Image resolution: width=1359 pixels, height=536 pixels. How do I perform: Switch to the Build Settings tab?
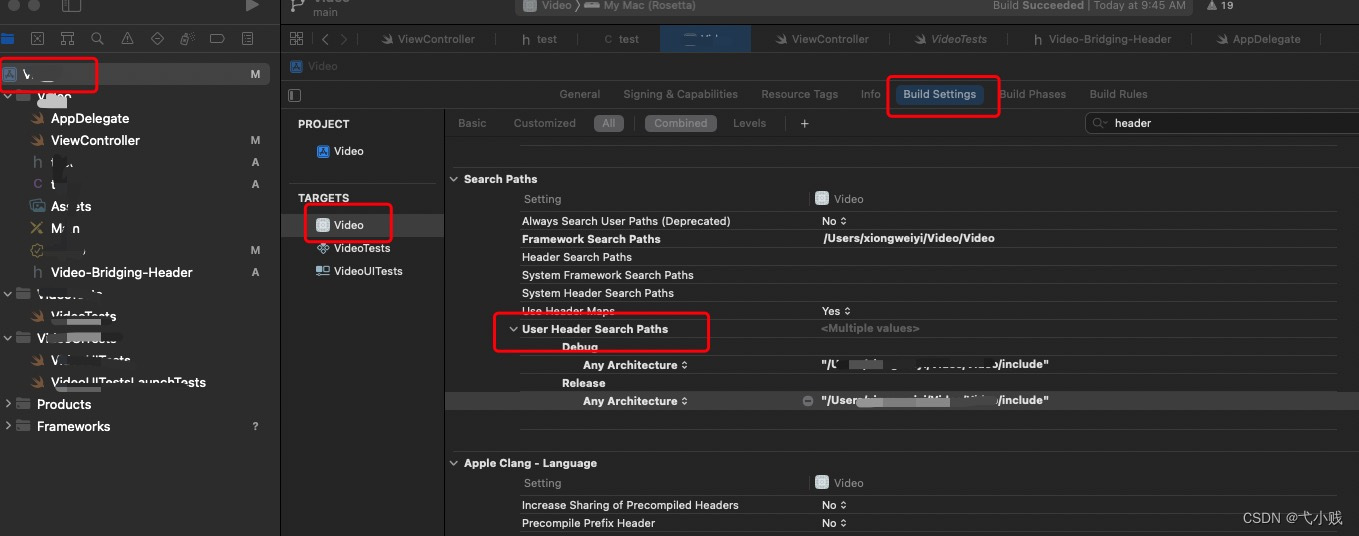coord(939,94)
